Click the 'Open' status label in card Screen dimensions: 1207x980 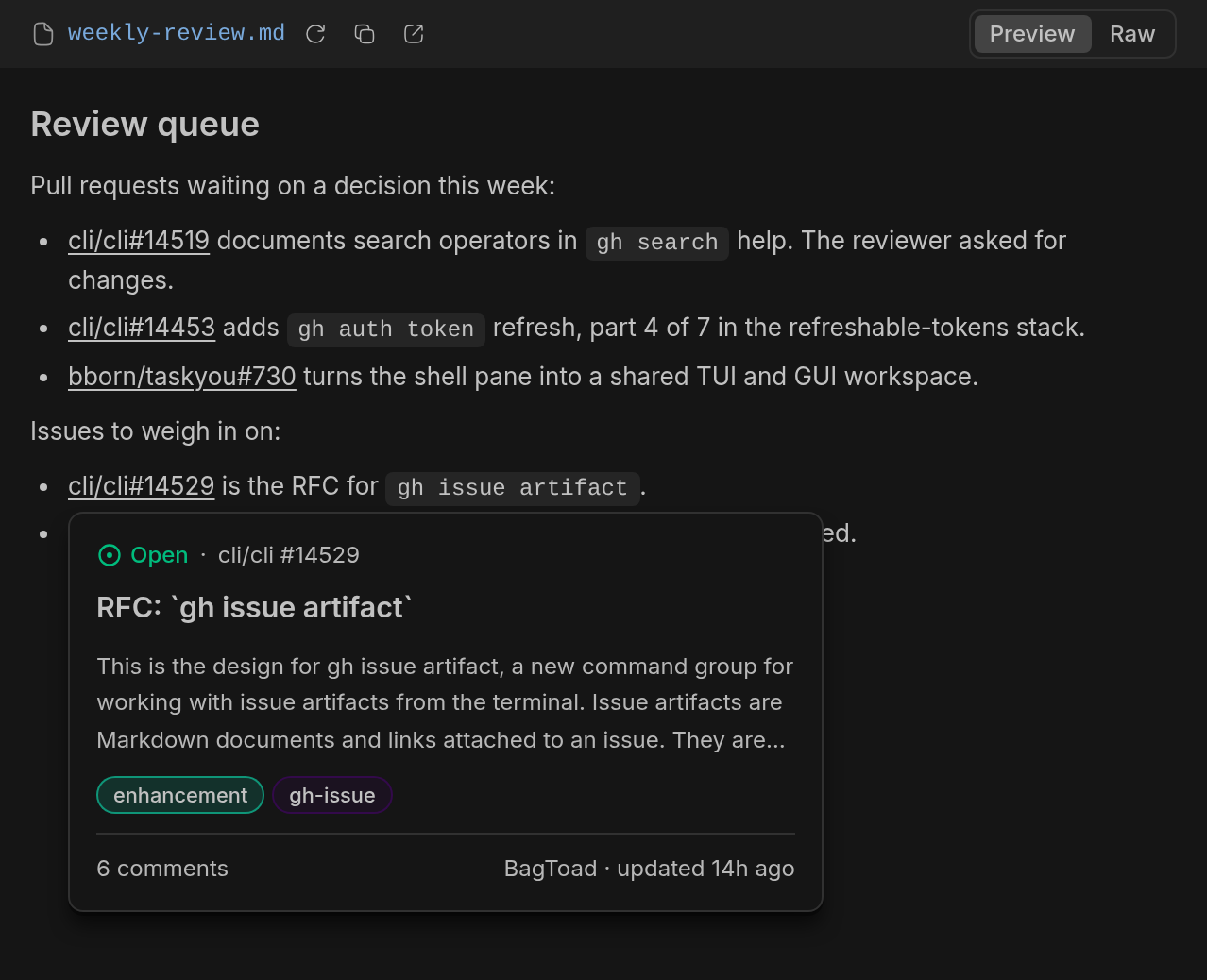(160, 555)
